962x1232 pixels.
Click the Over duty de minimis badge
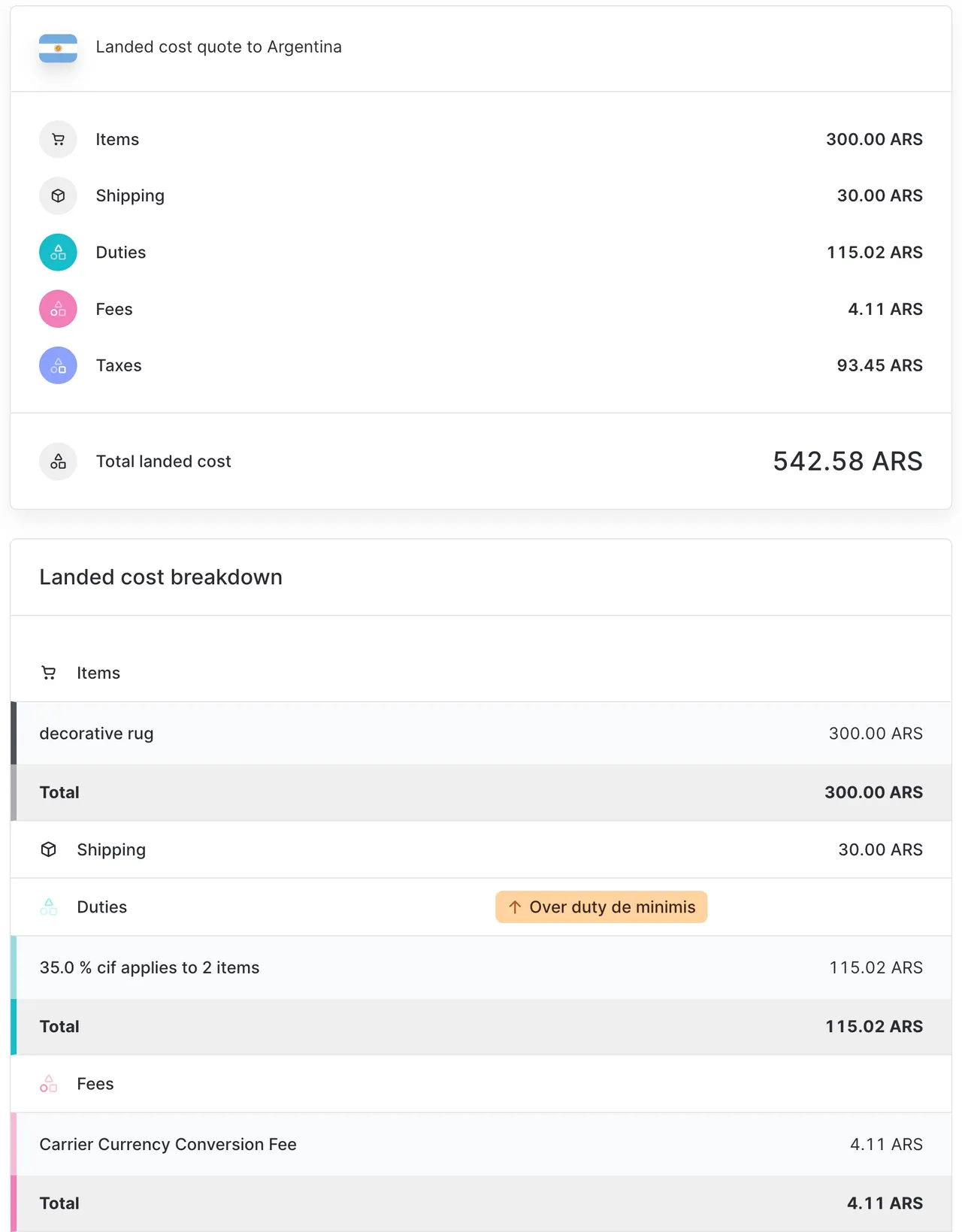coord(600,907)
